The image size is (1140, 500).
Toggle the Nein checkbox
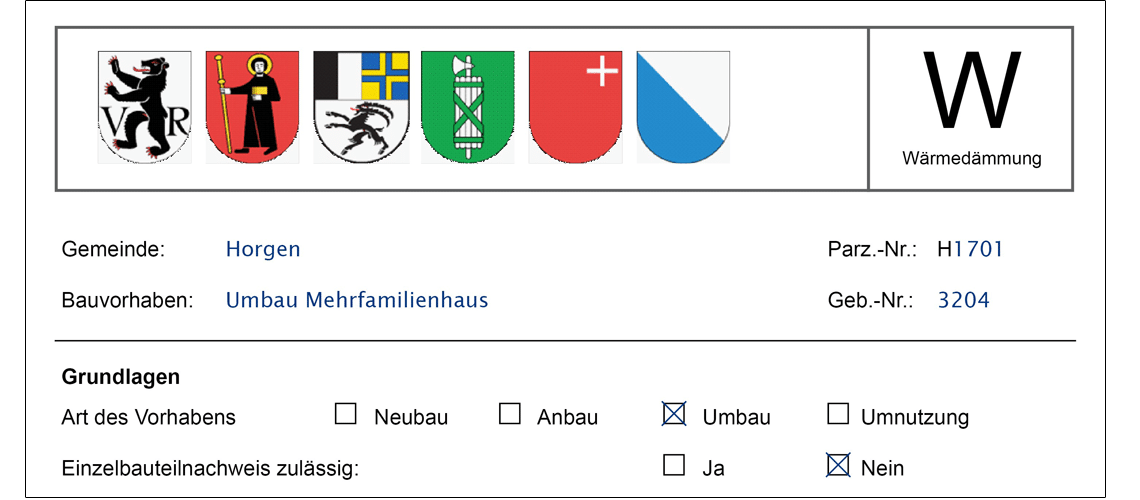838,465
